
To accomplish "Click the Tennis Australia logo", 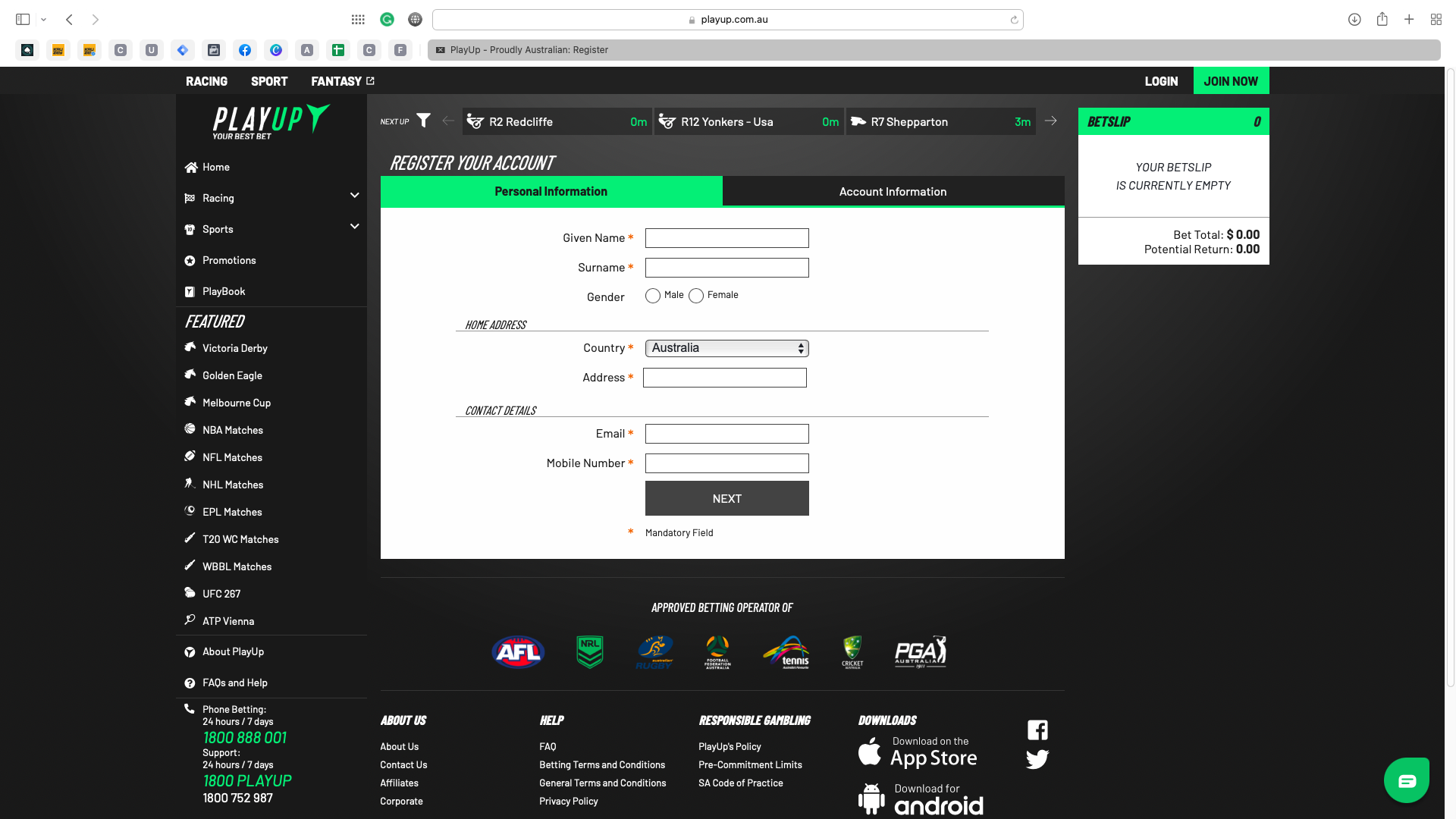I will point(786,652).
